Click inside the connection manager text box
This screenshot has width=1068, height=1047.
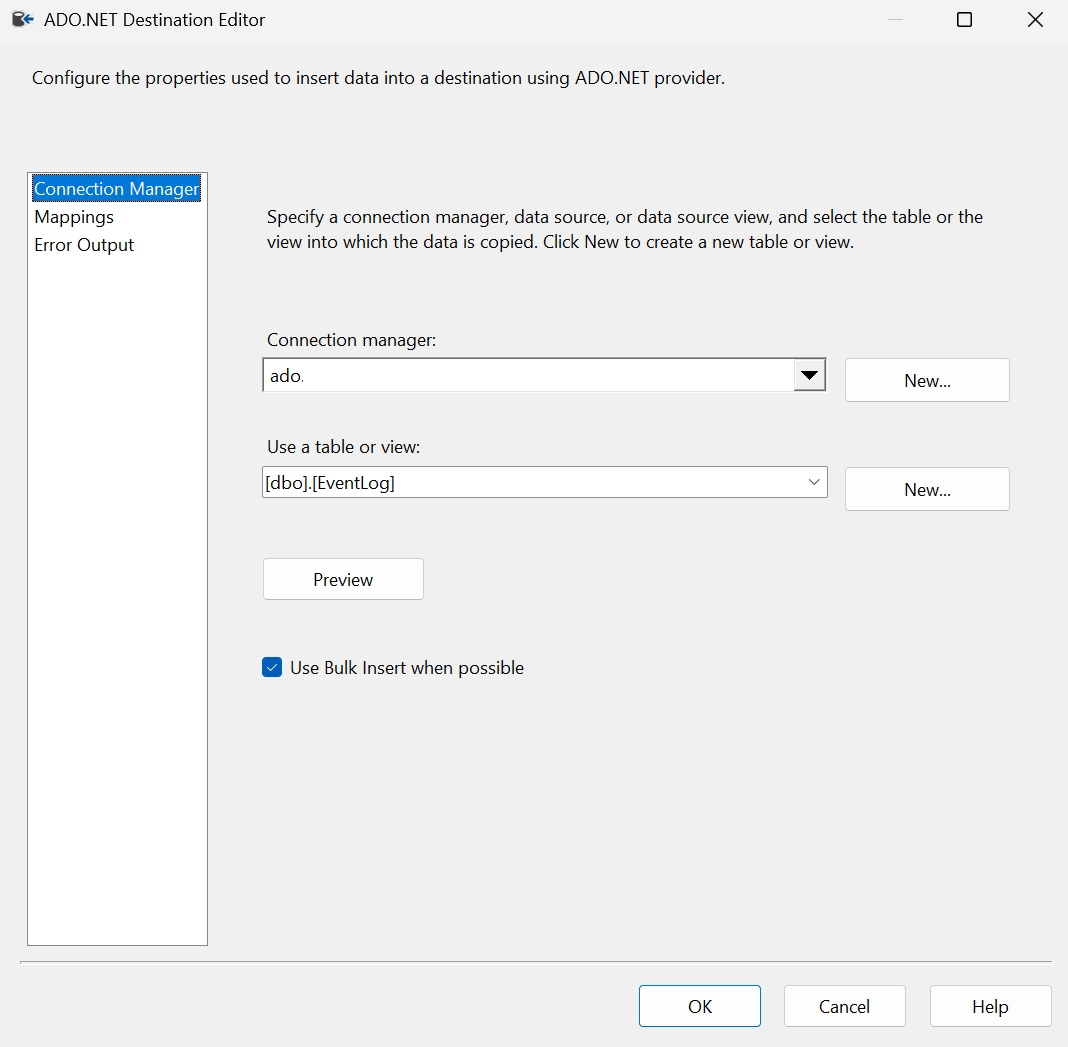[500, 374]
